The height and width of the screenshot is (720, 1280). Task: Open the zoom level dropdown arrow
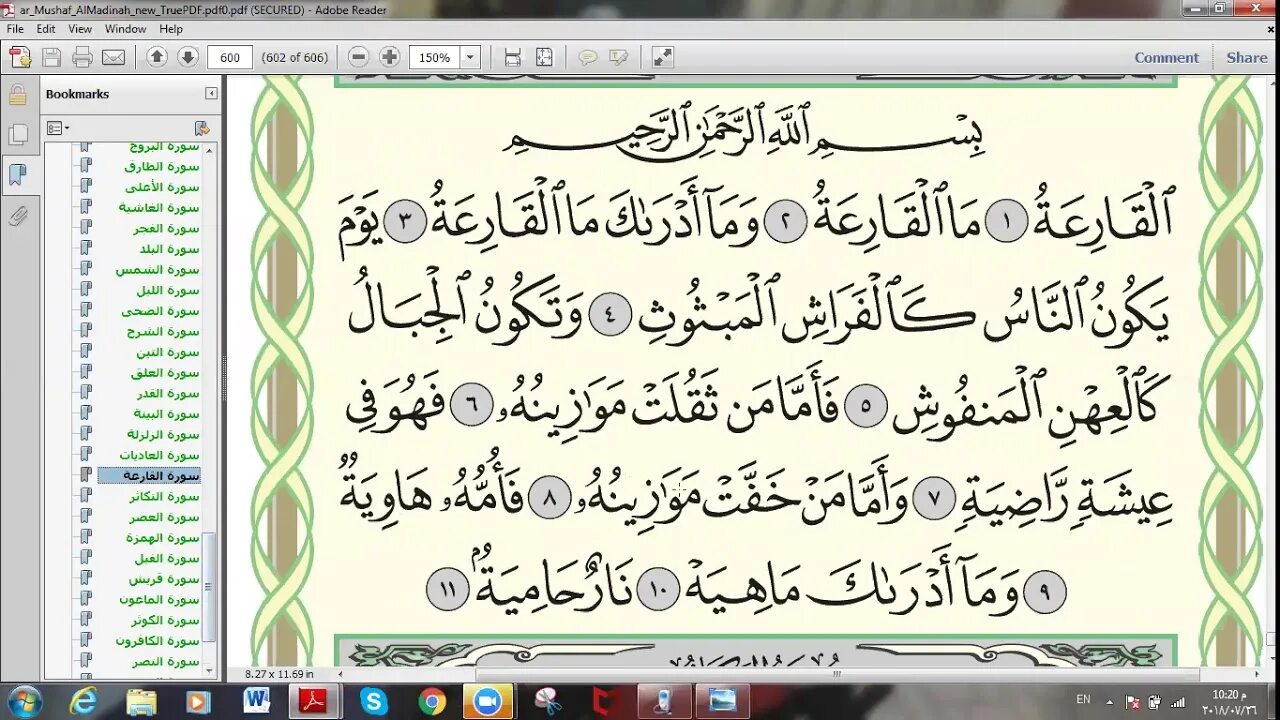point(470,57)
